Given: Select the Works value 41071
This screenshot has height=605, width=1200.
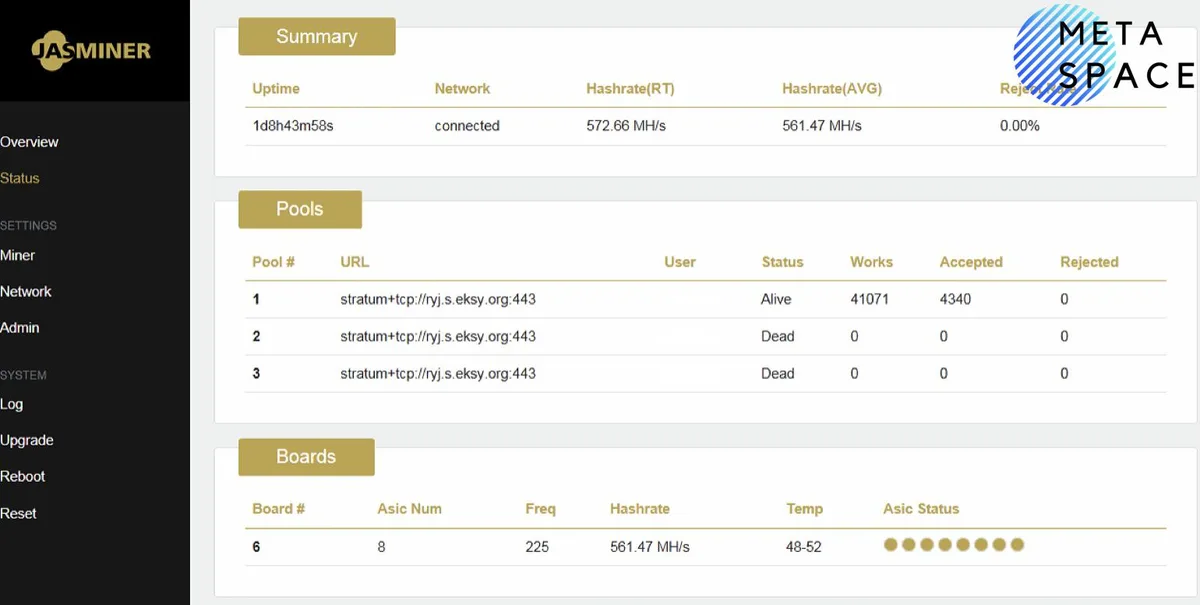Looking at the screenshot, I should pos(869,299).
